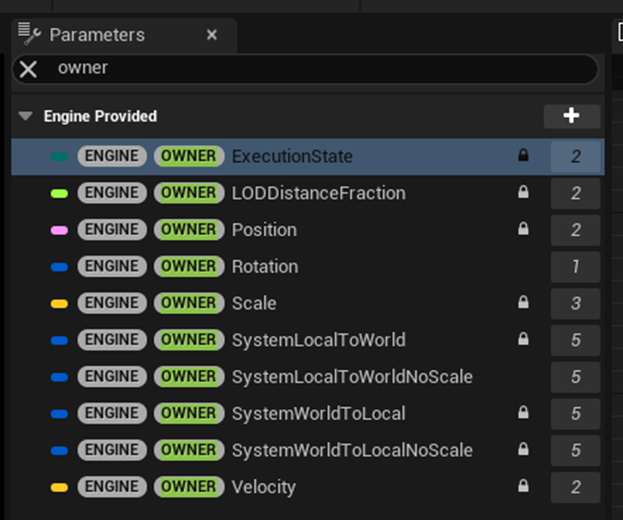This screenshot has width=623, height=520.
Task: Click OWNER badge on ExecutionState row
Action: [x=189, y=156]
